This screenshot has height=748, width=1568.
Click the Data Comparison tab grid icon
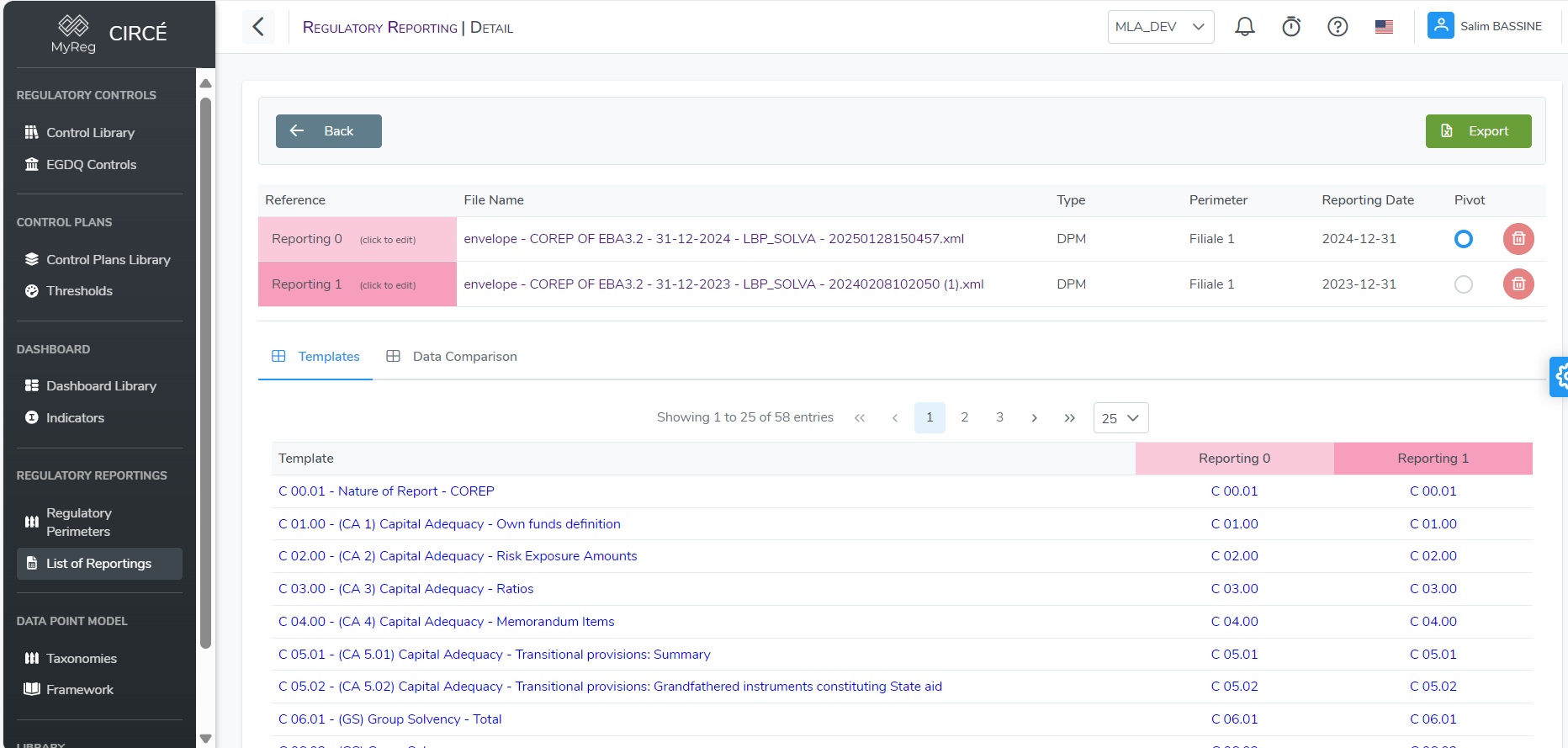pos(393,356)
